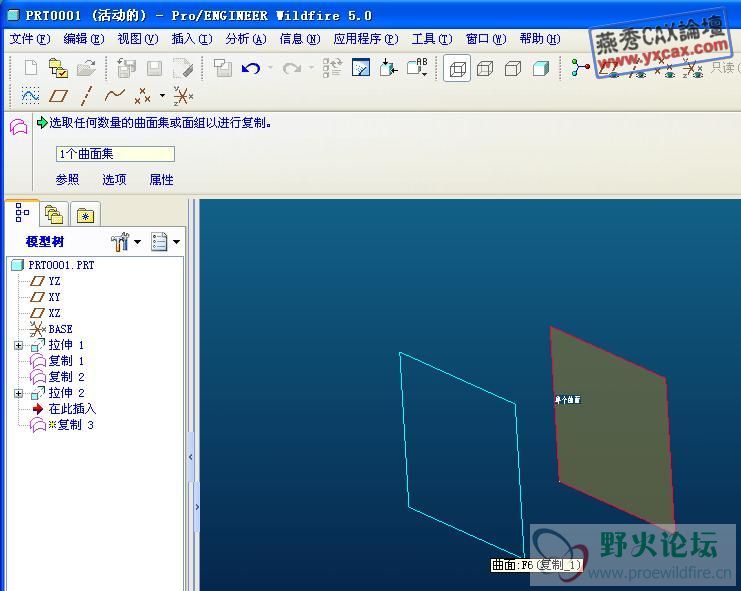This screenshot has width=741, height=591.
Task: Click the '1个曲面集' collector field
Action: (x=115, y=154)
